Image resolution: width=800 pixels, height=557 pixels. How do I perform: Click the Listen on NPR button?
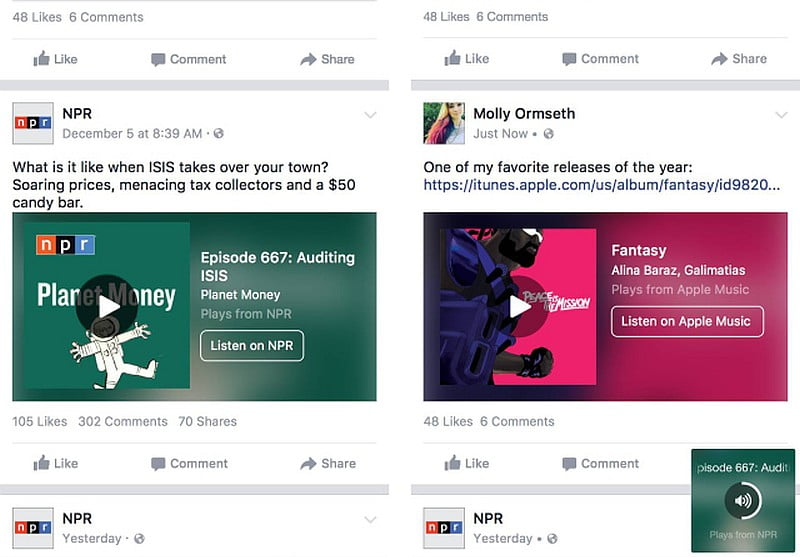(252, 345)
